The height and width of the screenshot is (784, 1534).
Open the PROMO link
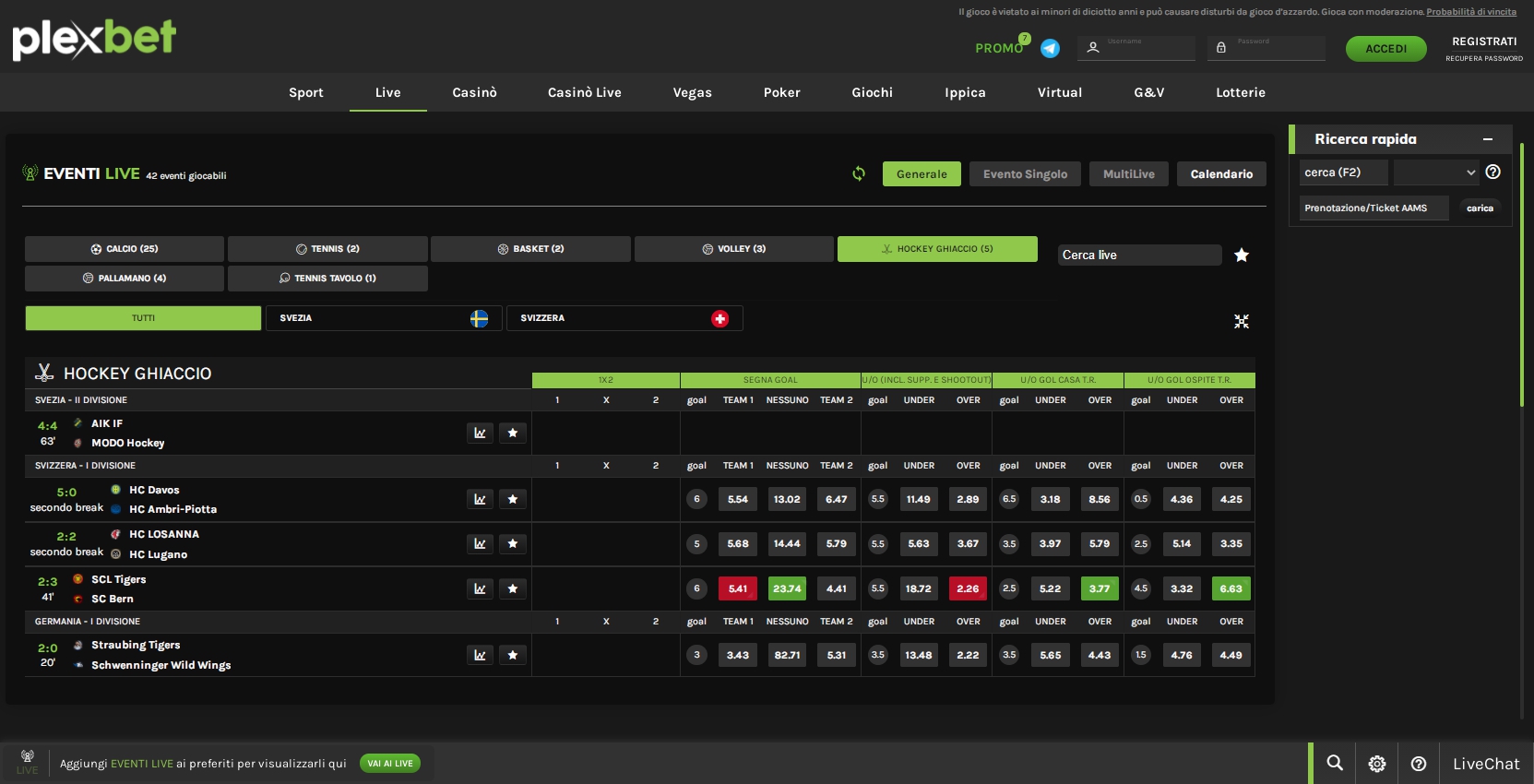(x=999, y=48)
